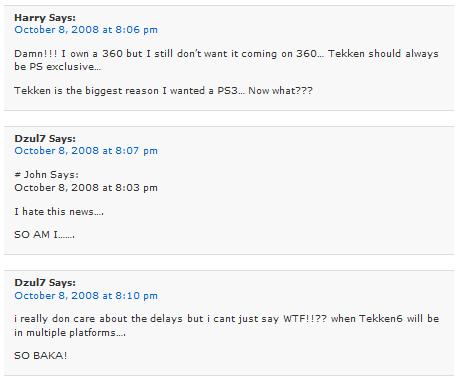Viewport: 461px width, 381px height.
Task: Open Dzul7's 8:10 pm comment timestamp link
Action: (86, 296)
